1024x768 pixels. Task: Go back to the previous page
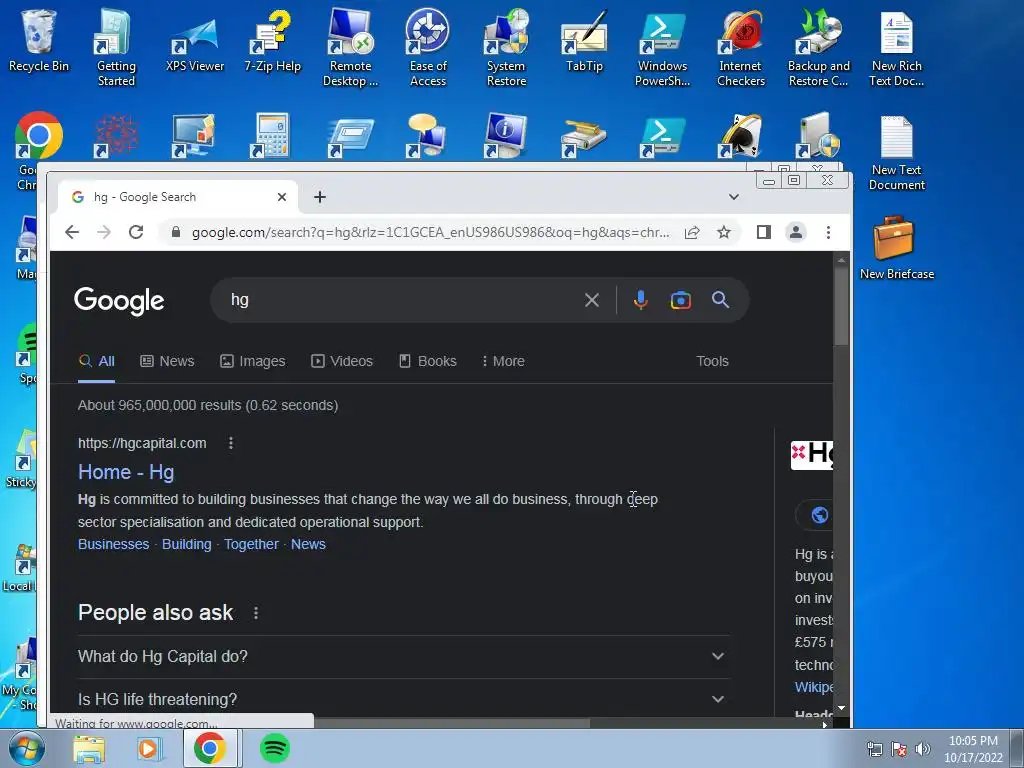72,232
